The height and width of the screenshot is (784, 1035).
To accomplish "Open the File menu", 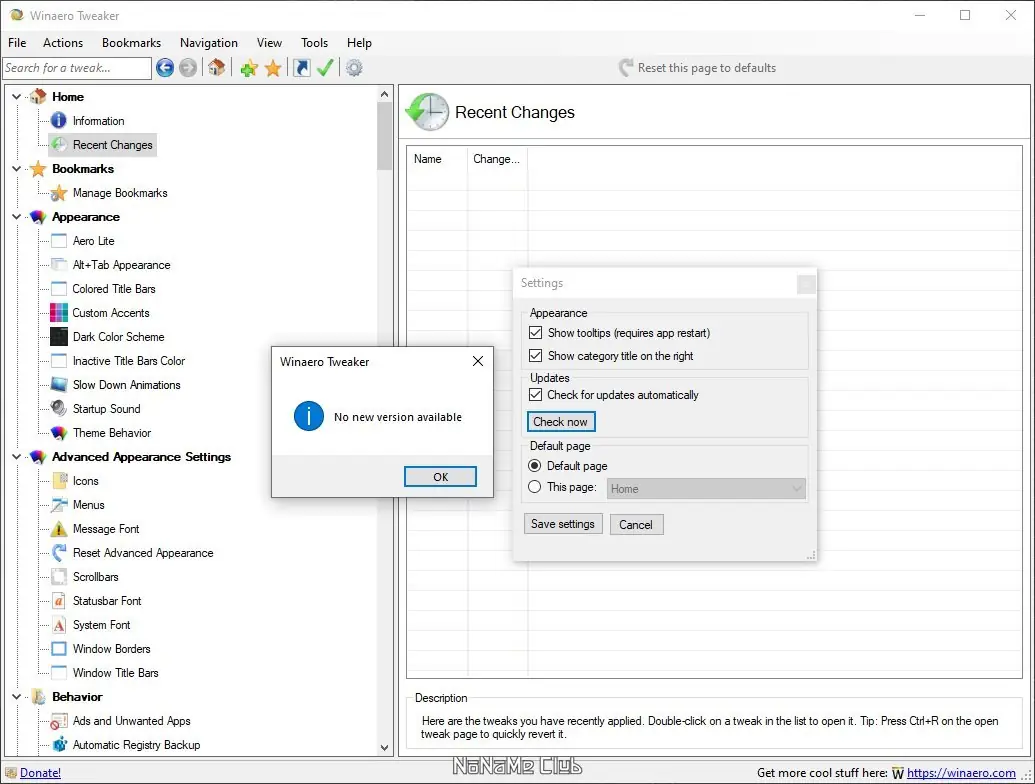I will [17, 42].
